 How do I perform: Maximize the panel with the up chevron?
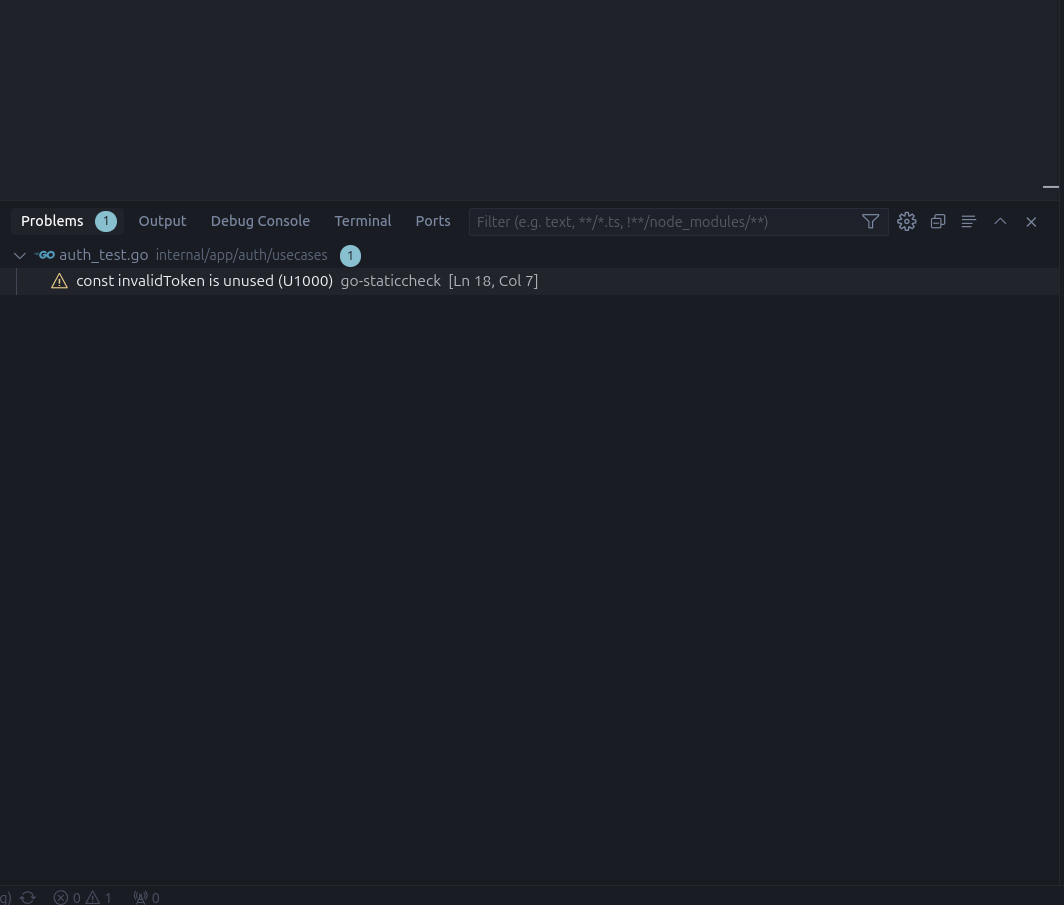[1000, 222]
